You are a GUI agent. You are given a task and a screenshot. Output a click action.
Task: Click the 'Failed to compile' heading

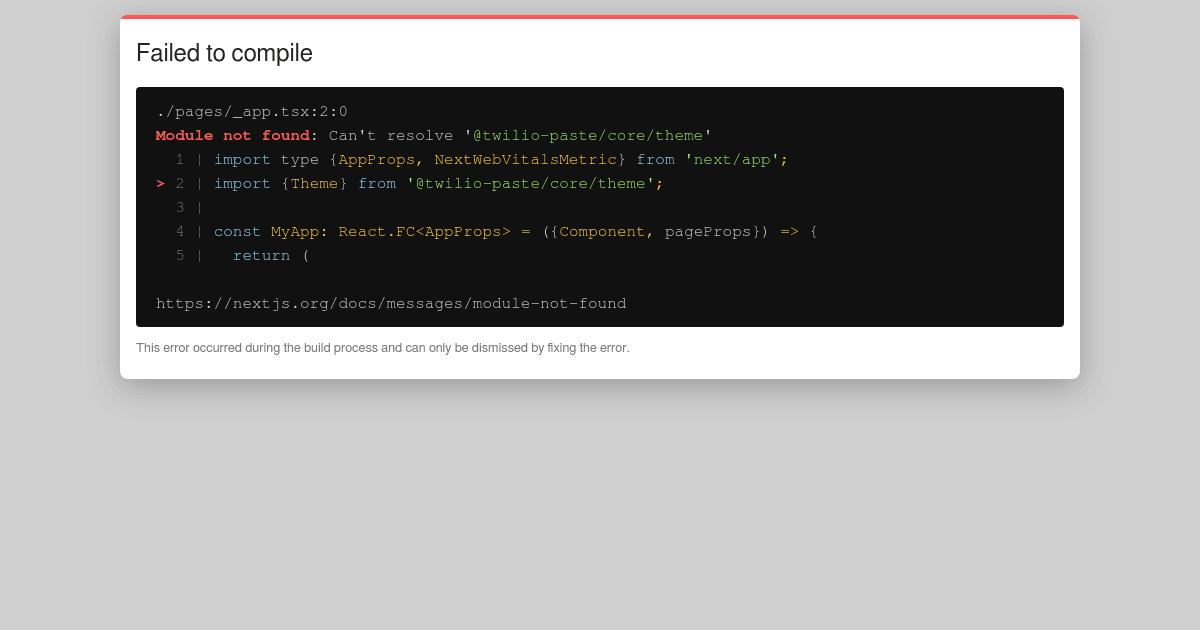pos(224,53)
